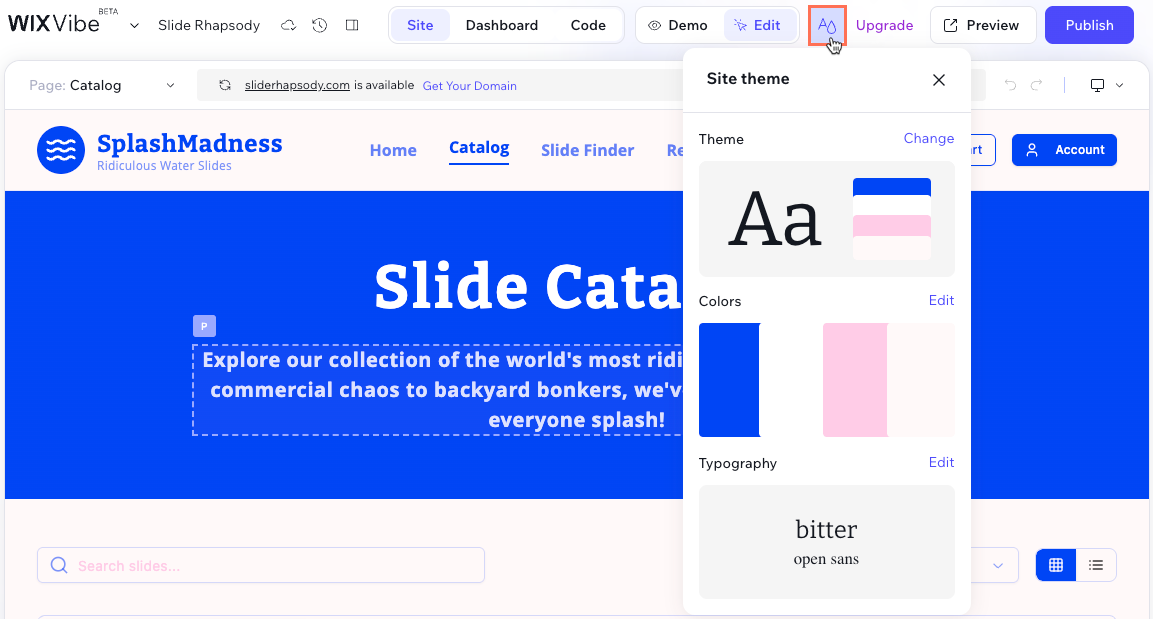Open the site history clock icon
This screenshot has height=619, width=1153.
(320, 25)
